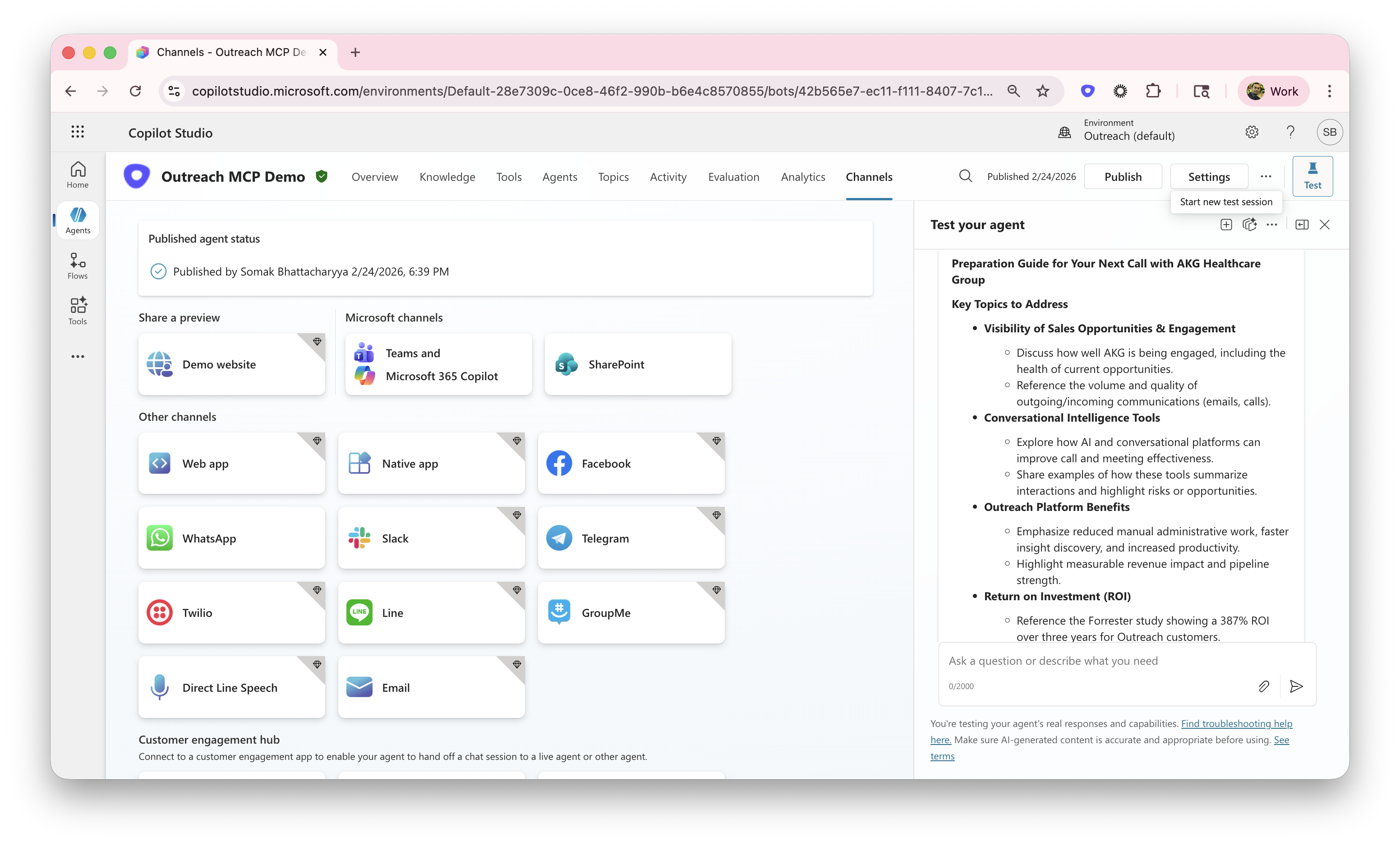Expand more options next to Settings
The width and height of the screenshot is (1400, 846).
click(1266, 176)
